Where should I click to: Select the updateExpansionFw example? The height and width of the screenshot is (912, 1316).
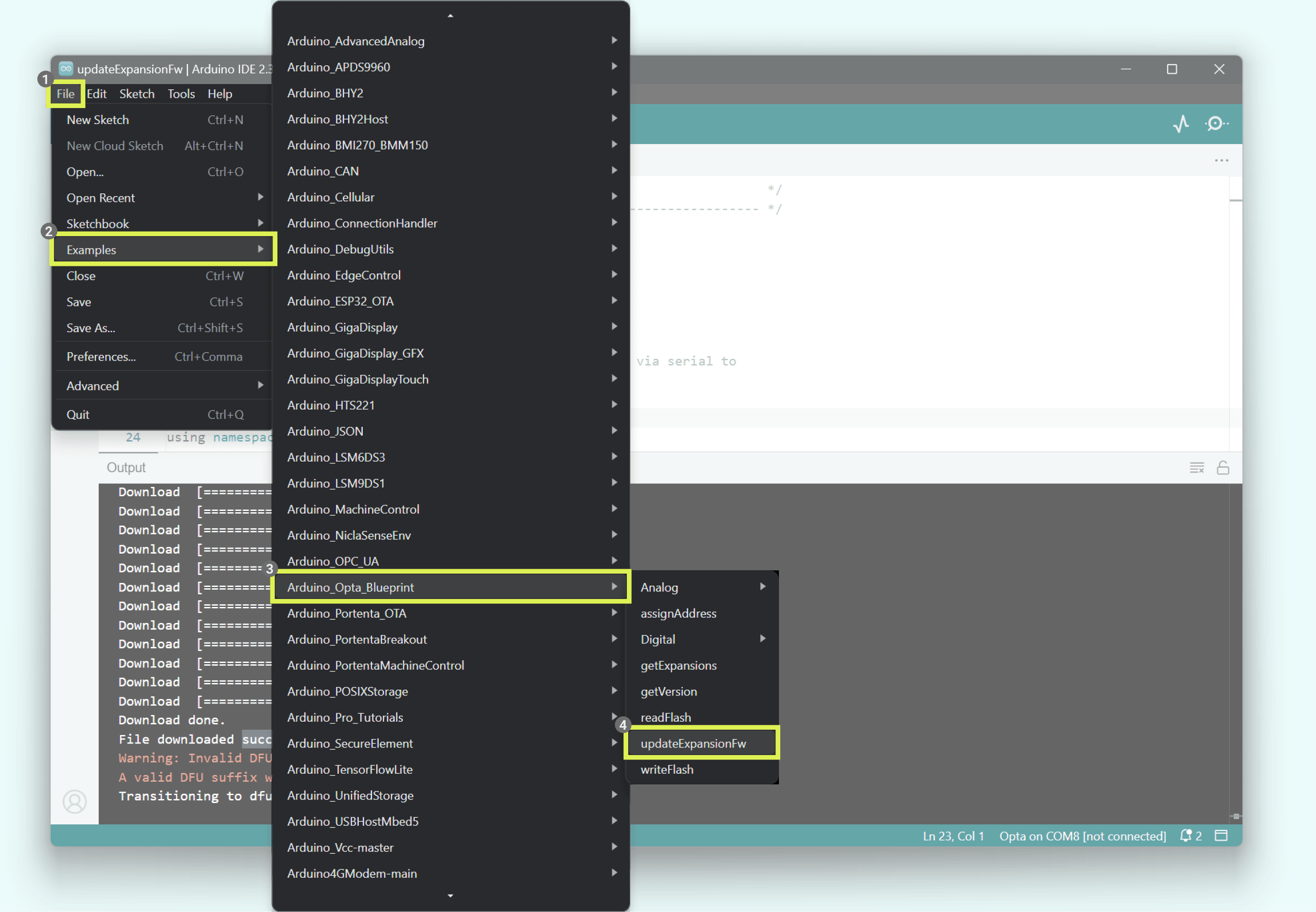[693, 743]
